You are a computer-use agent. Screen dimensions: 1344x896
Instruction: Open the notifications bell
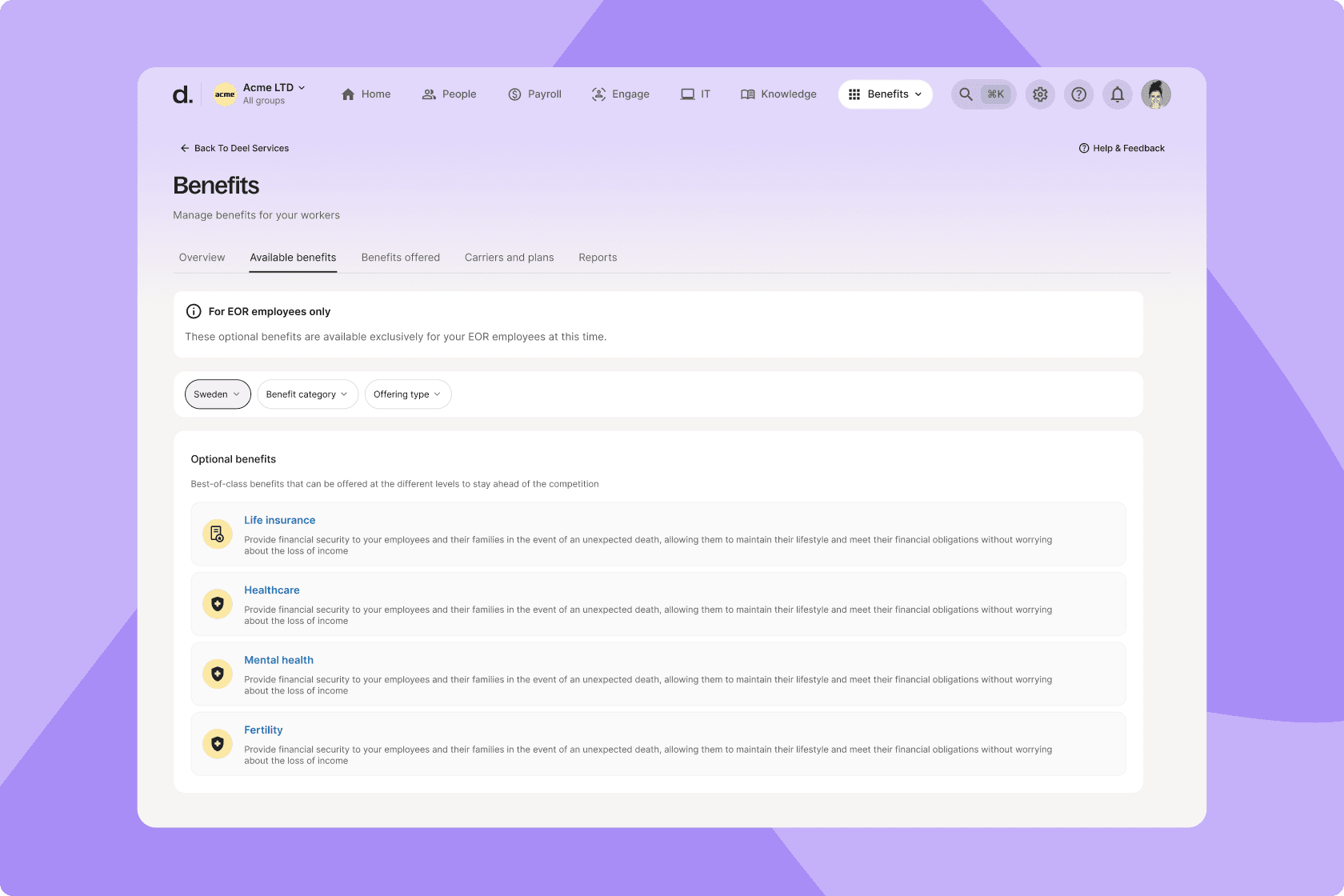pyautogui.click(x=1118, y=94)
